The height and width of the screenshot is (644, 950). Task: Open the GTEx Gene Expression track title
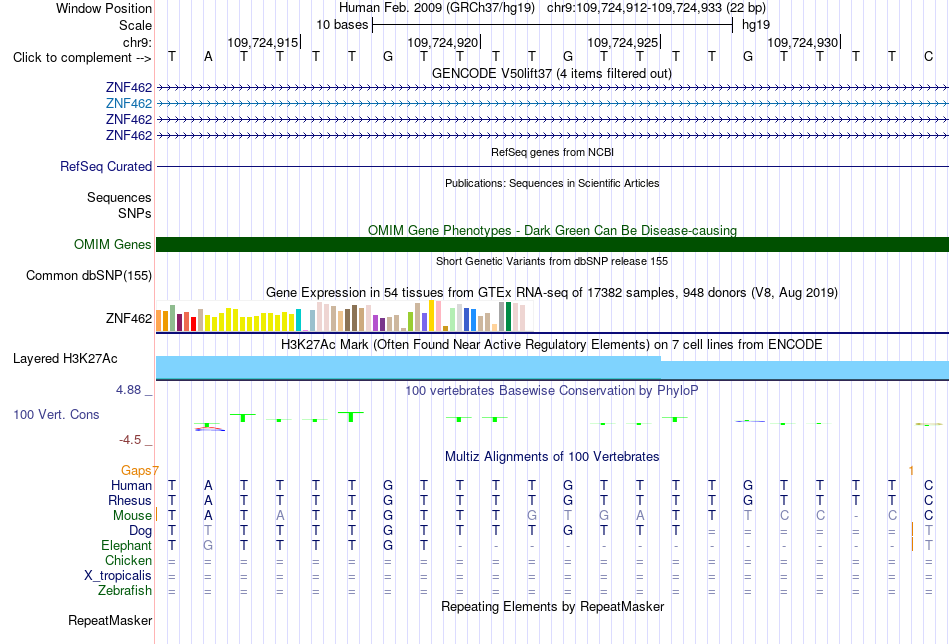click(552, 293)
